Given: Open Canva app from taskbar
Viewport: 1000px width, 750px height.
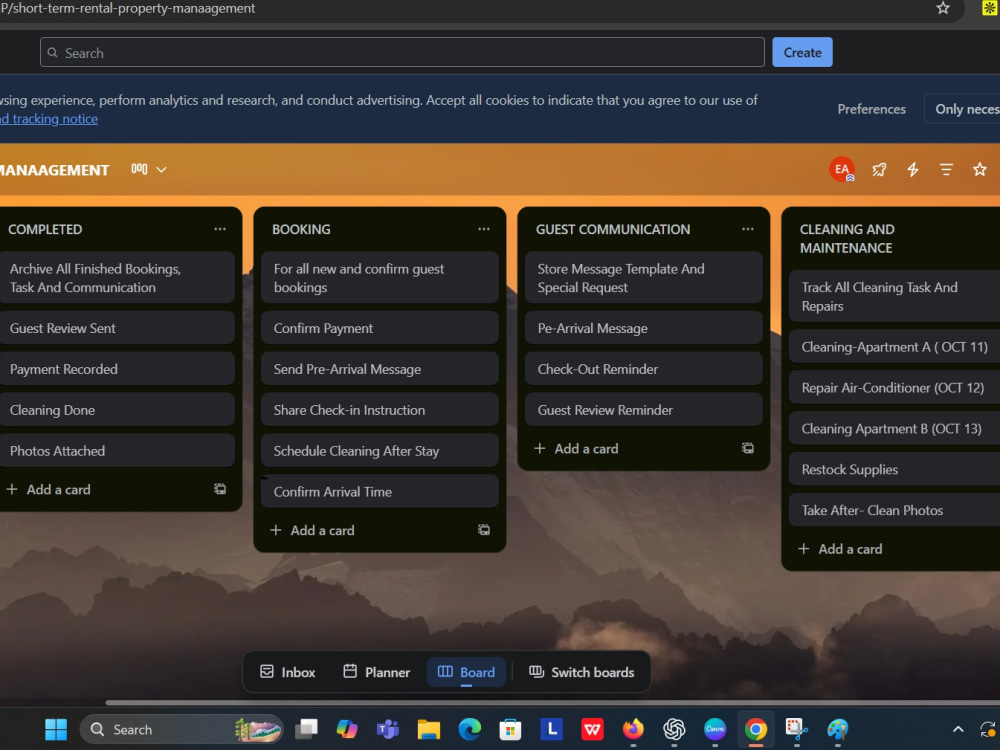Looking at the screenshot, I should click(x=715, y=729).
